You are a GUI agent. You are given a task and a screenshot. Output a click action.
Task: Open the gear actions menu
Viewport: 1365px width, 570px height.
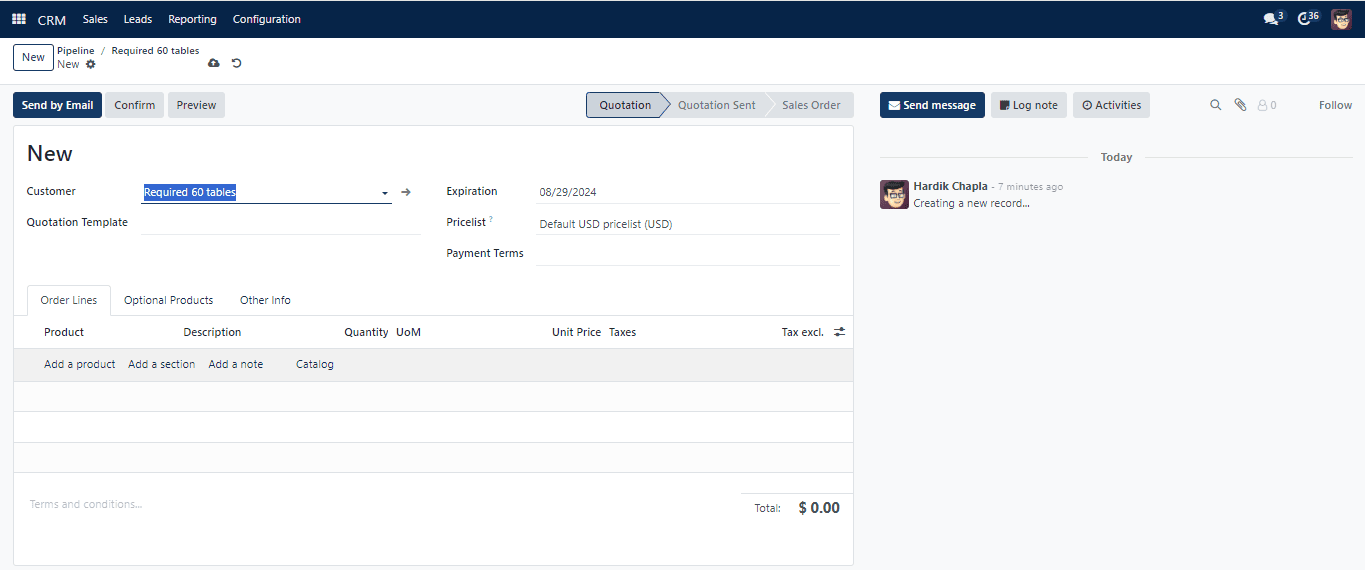tap(91, 64)
